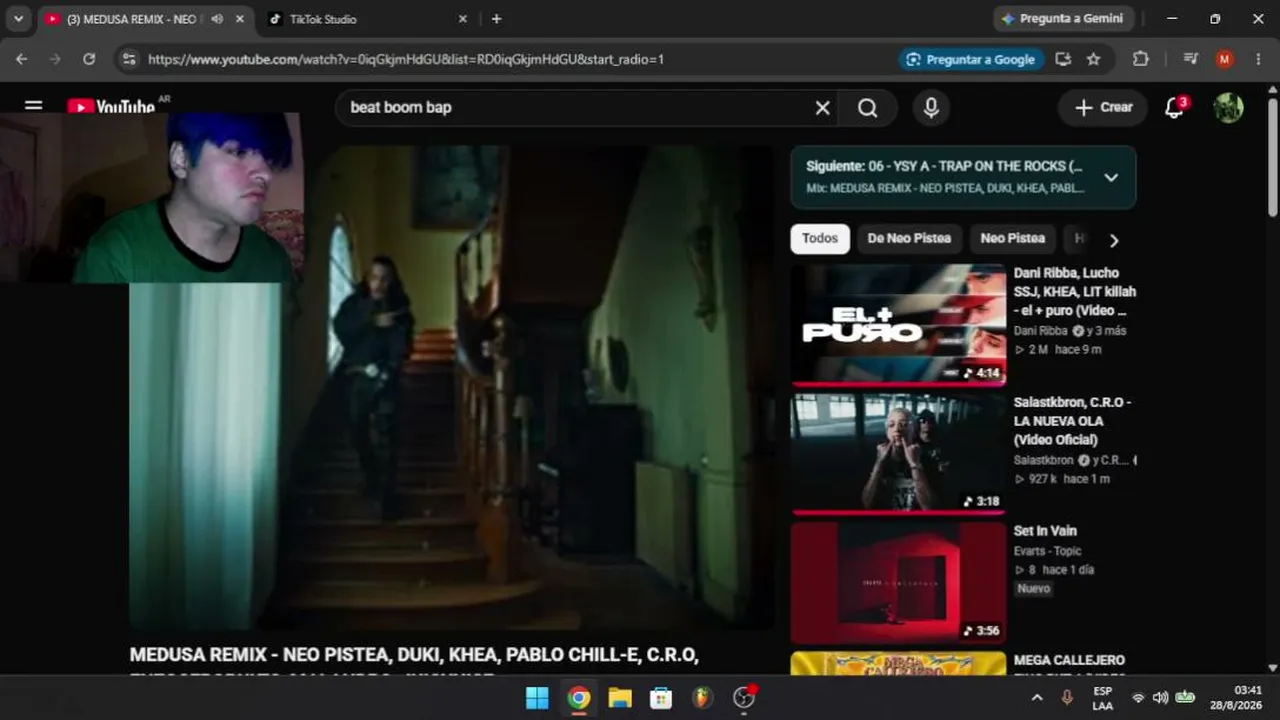Show hidden system tray icons

(1037, 698)
